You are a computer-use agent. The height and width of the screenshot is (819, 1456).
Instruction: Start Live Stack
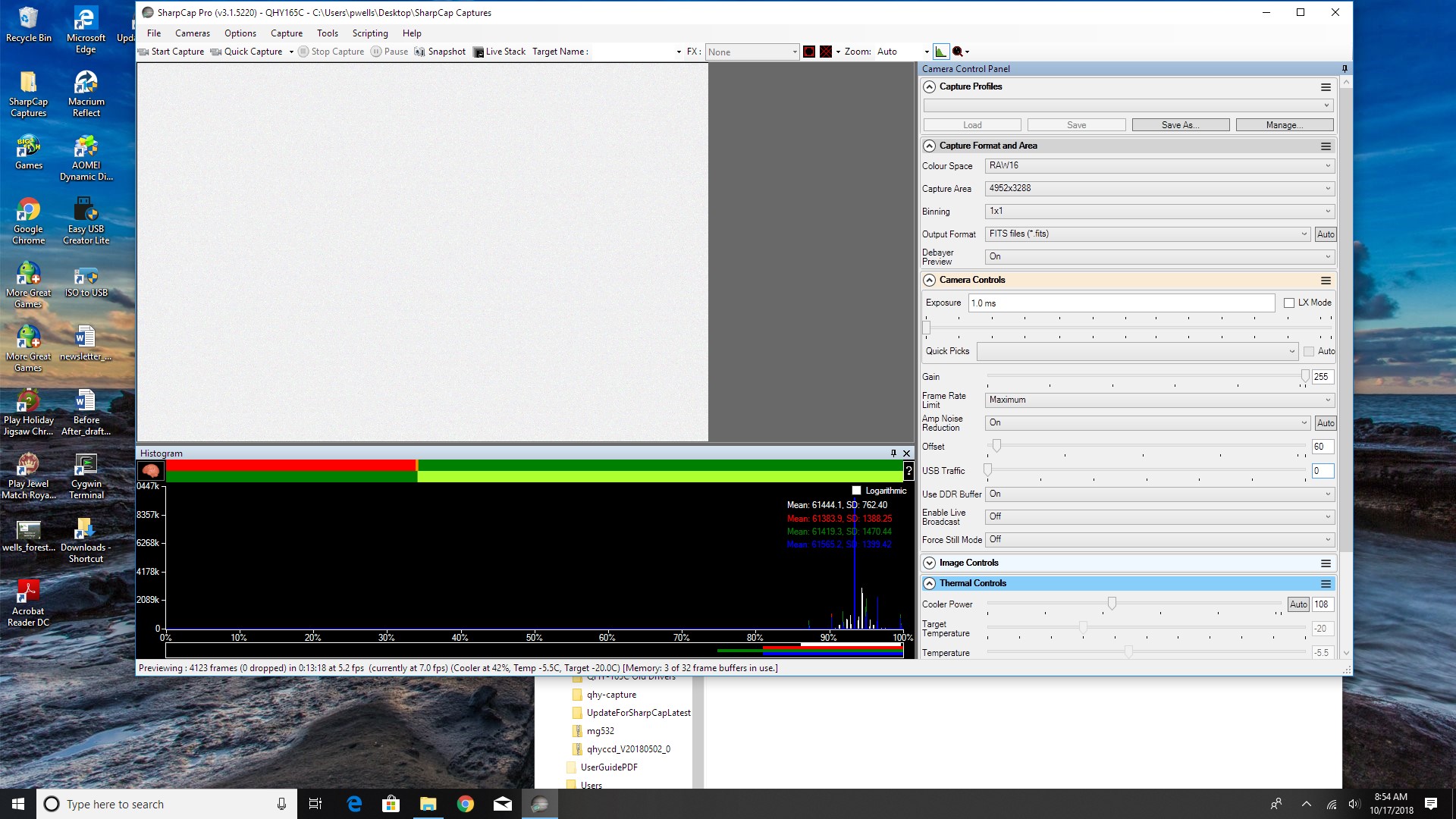point(499,52)
